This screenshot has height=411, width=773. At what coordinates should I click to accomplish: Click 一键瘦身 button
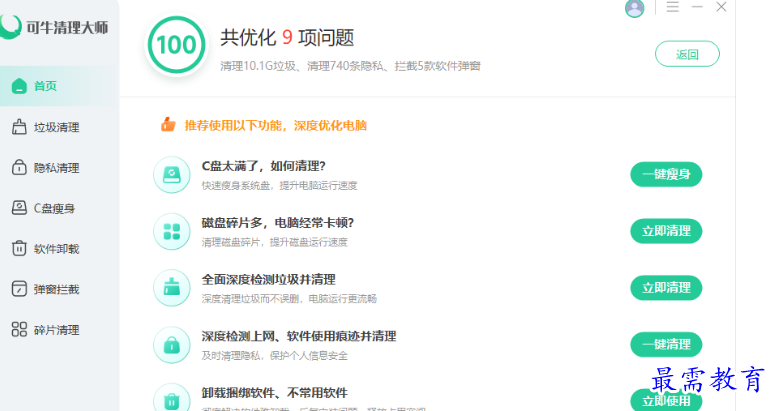click(666, 174)
